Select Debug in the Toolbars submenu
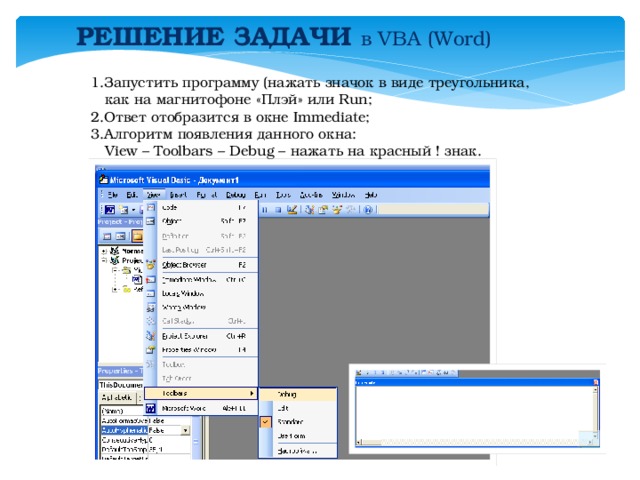The width and height of the screenshot is (640, 480). click(298, 394)
